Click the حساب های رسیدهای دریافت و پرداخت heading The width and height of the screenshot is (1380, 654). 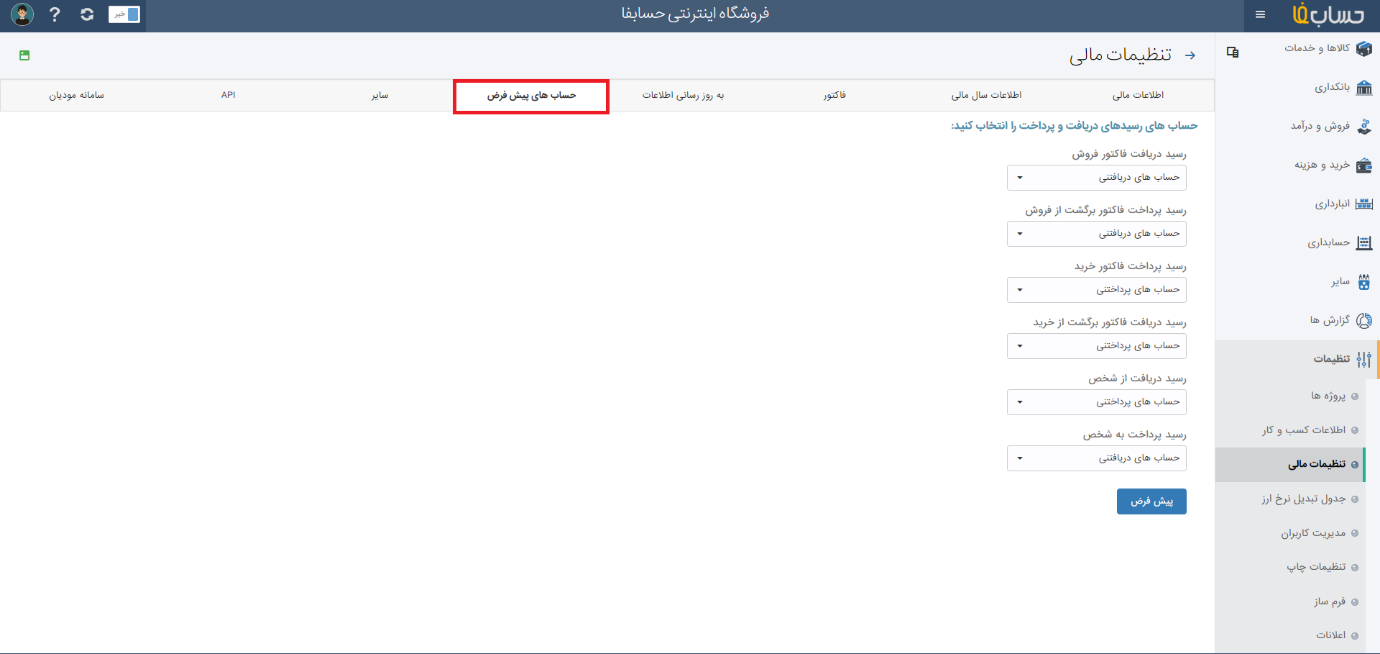(x=1074, y=126)
